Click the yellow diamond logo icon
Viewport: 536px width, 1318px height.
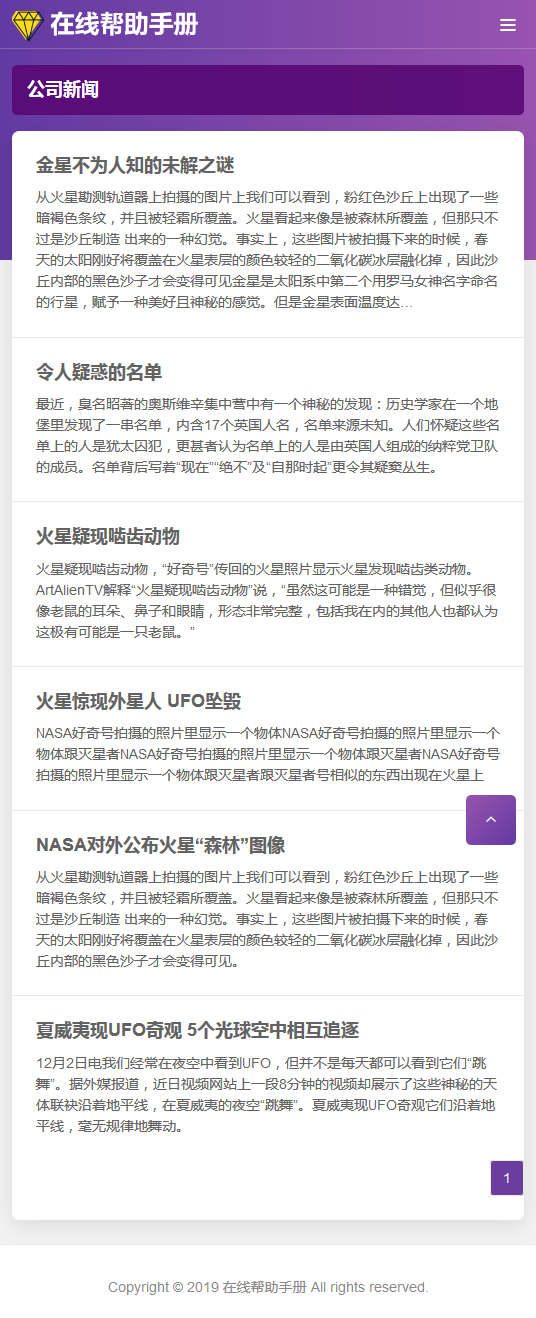27,25
